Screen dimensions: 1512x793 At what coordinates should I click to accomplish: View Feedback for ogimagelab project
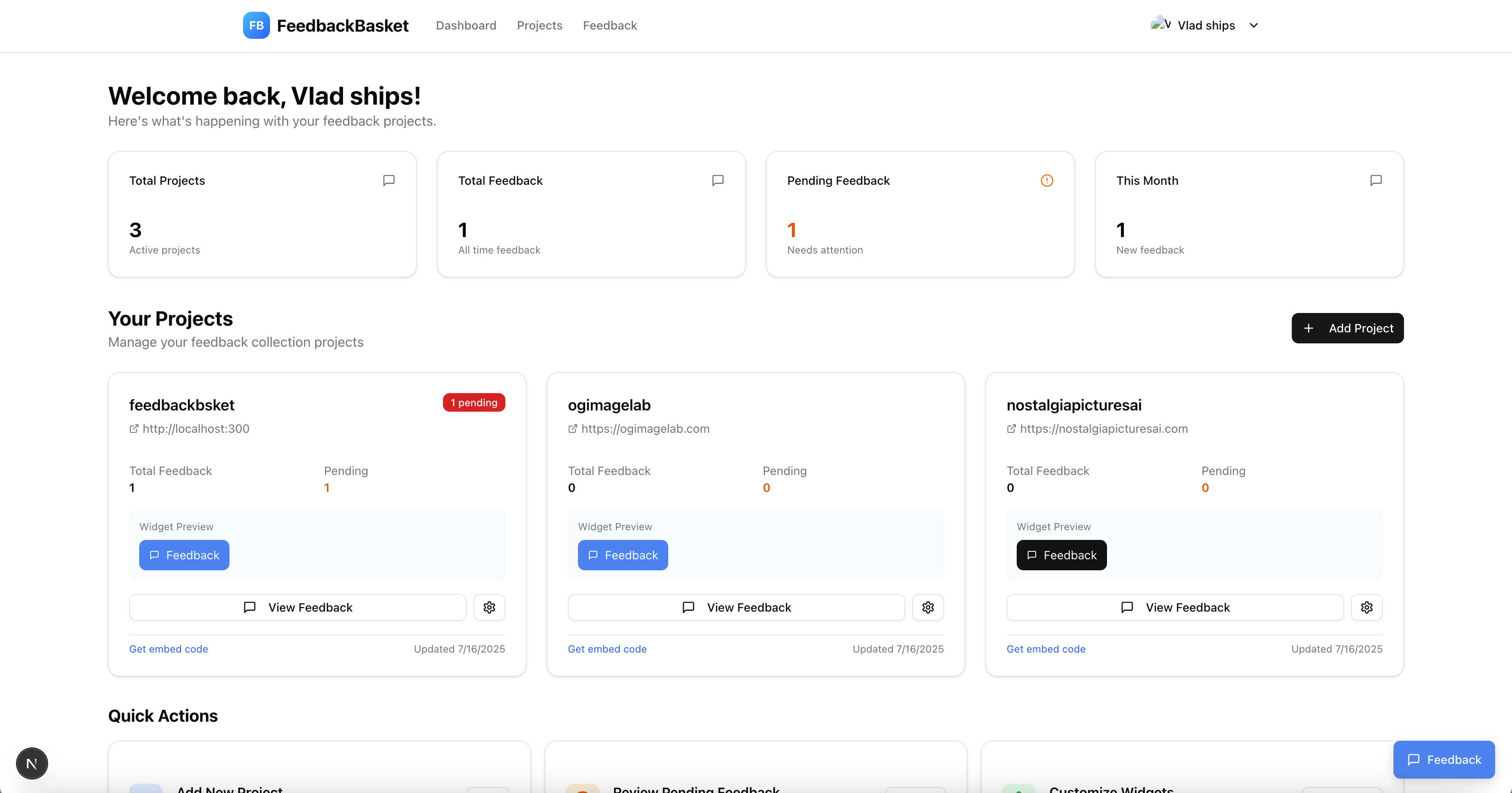pos(736,607)
